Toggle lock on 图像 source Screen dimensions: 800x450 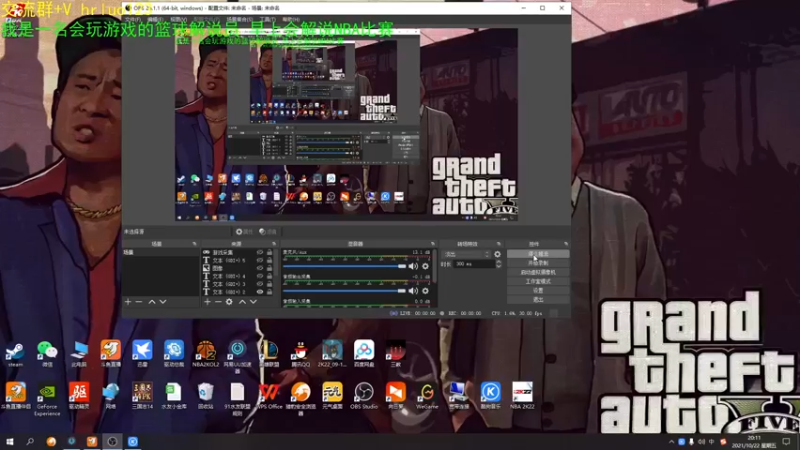[269, 268]
